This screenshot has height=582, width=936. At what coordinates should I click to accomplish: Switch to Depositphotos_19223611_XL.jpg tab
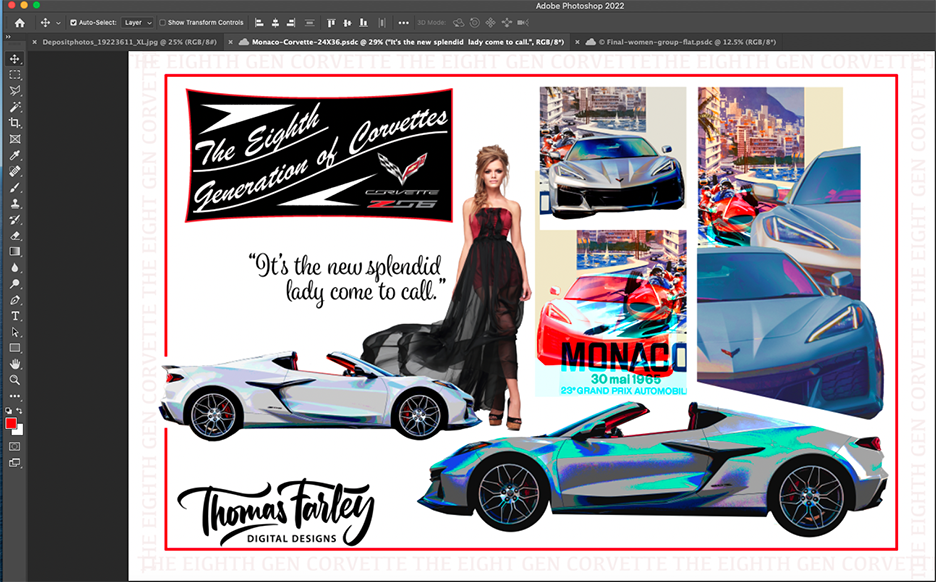(130, 42)
